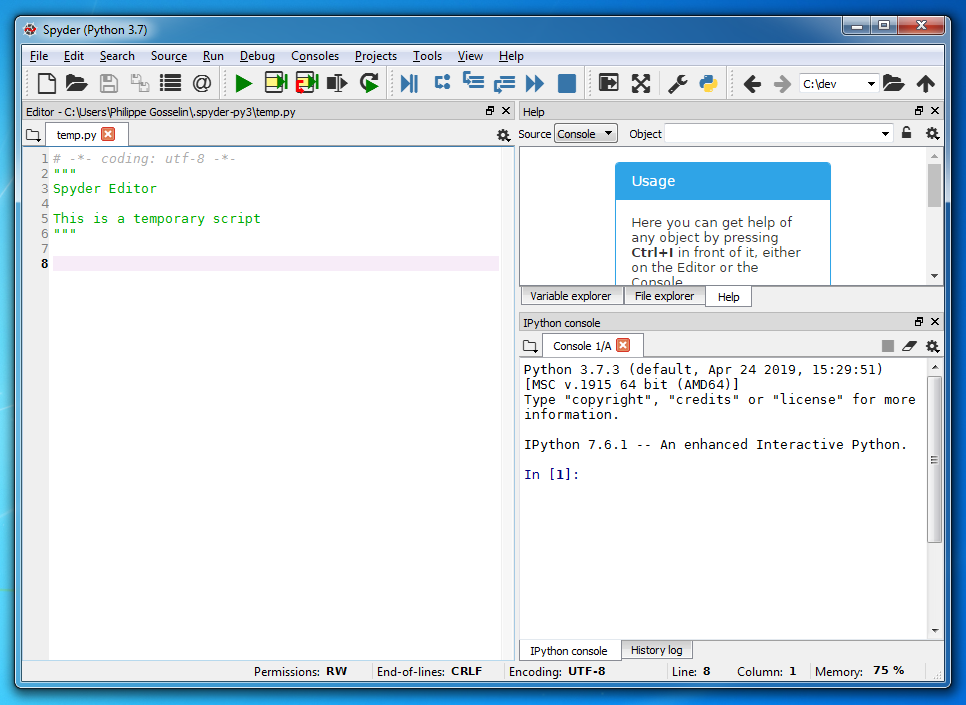Run the current cell and advance icon
Viewport: 966px width, 705px height.
click(307, 83)
